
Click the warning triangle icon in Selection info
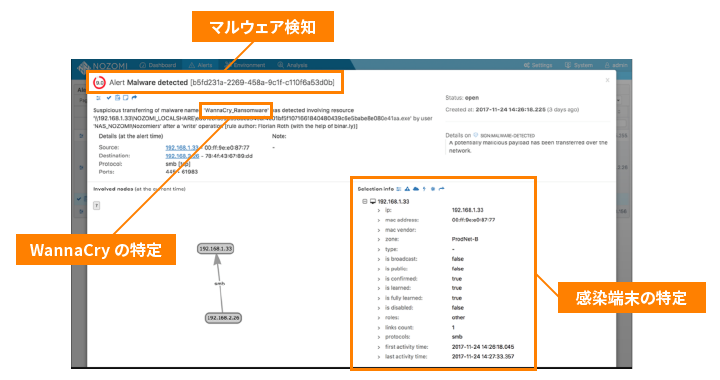tap(407, 189)
